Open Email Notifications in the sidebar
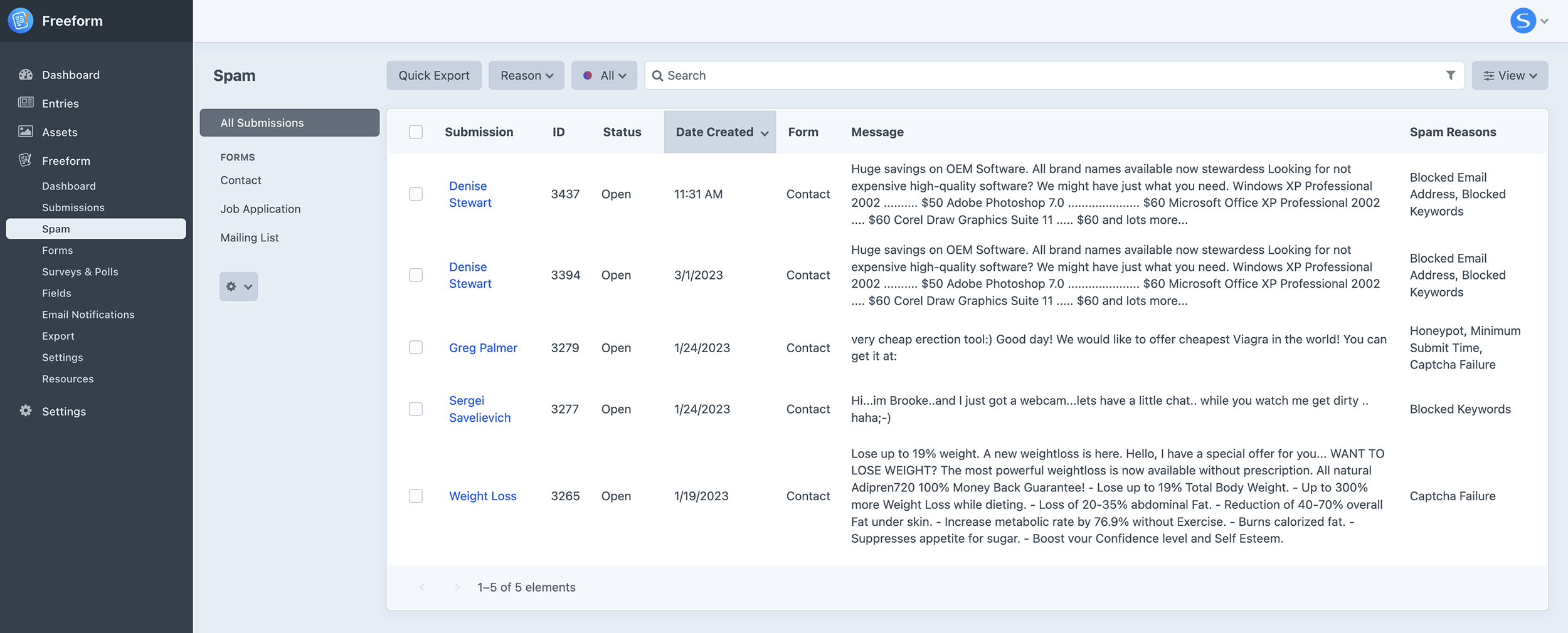Screen dimensions: 1568x633 pyautogui.click(x=88, y=315)
